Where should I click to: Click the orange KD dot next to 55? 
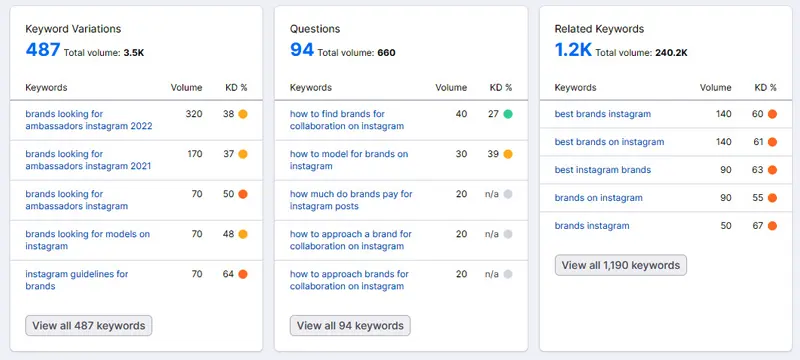tap(772, 198)
